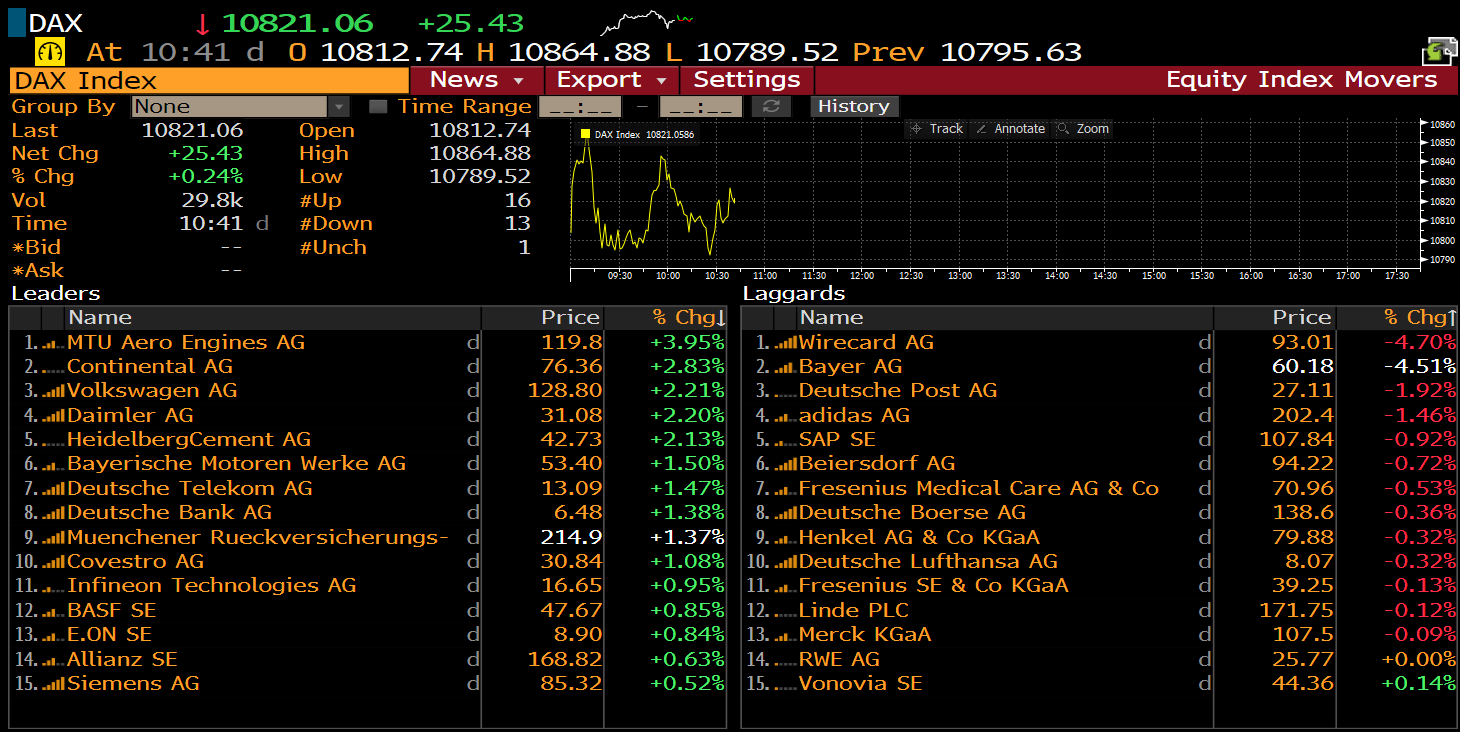Click the bar icon beside Siemens AG
Screen dimensions: 1460x732
point(52,684)
